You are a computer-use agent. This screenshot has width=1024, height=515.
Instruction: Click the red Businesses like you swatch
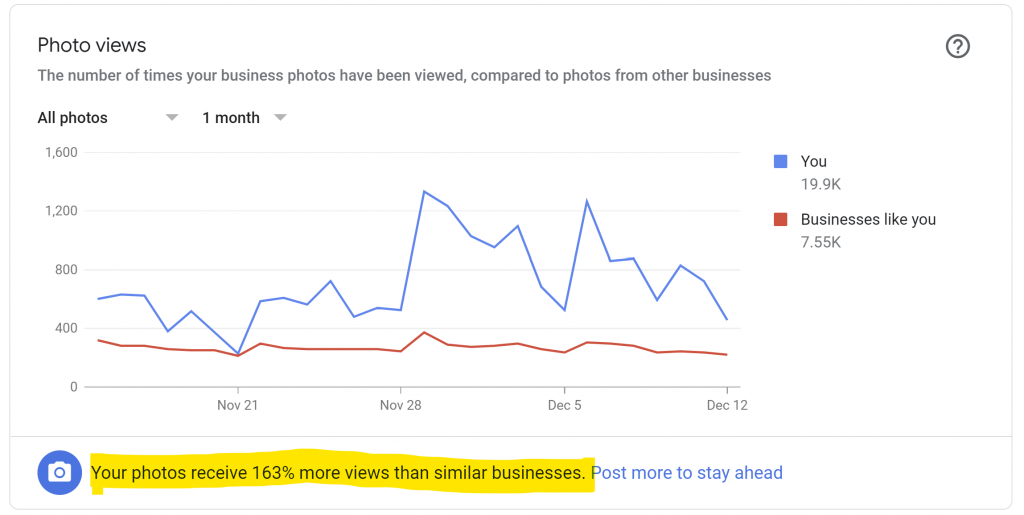coord(781,219)
